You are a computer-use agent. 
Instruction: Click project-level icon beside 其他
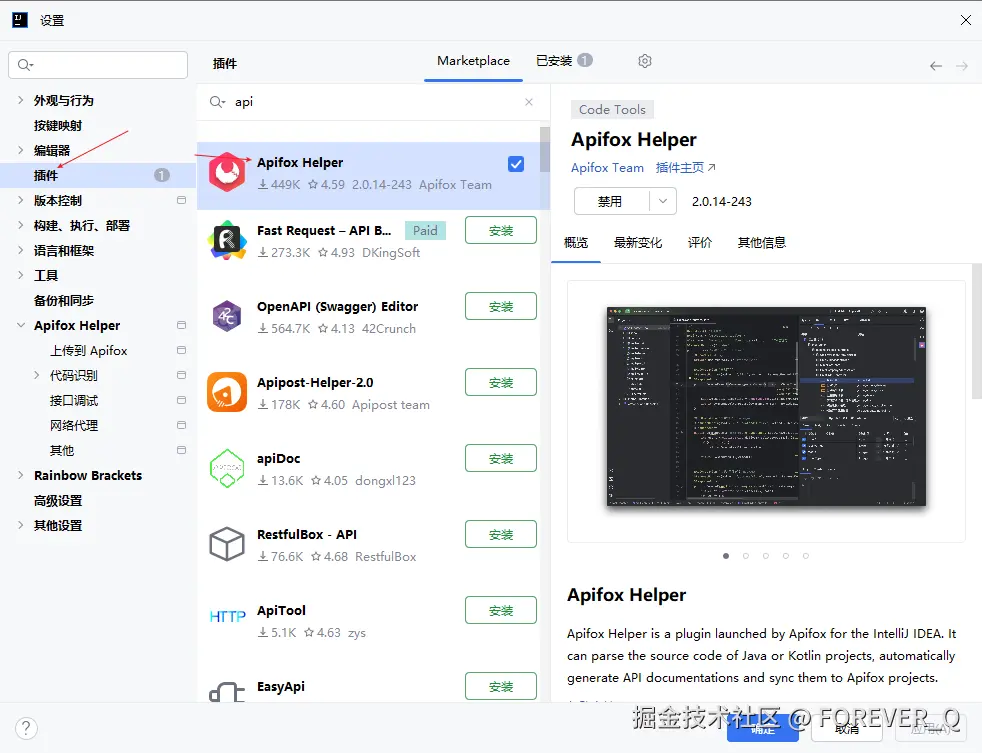182,450
